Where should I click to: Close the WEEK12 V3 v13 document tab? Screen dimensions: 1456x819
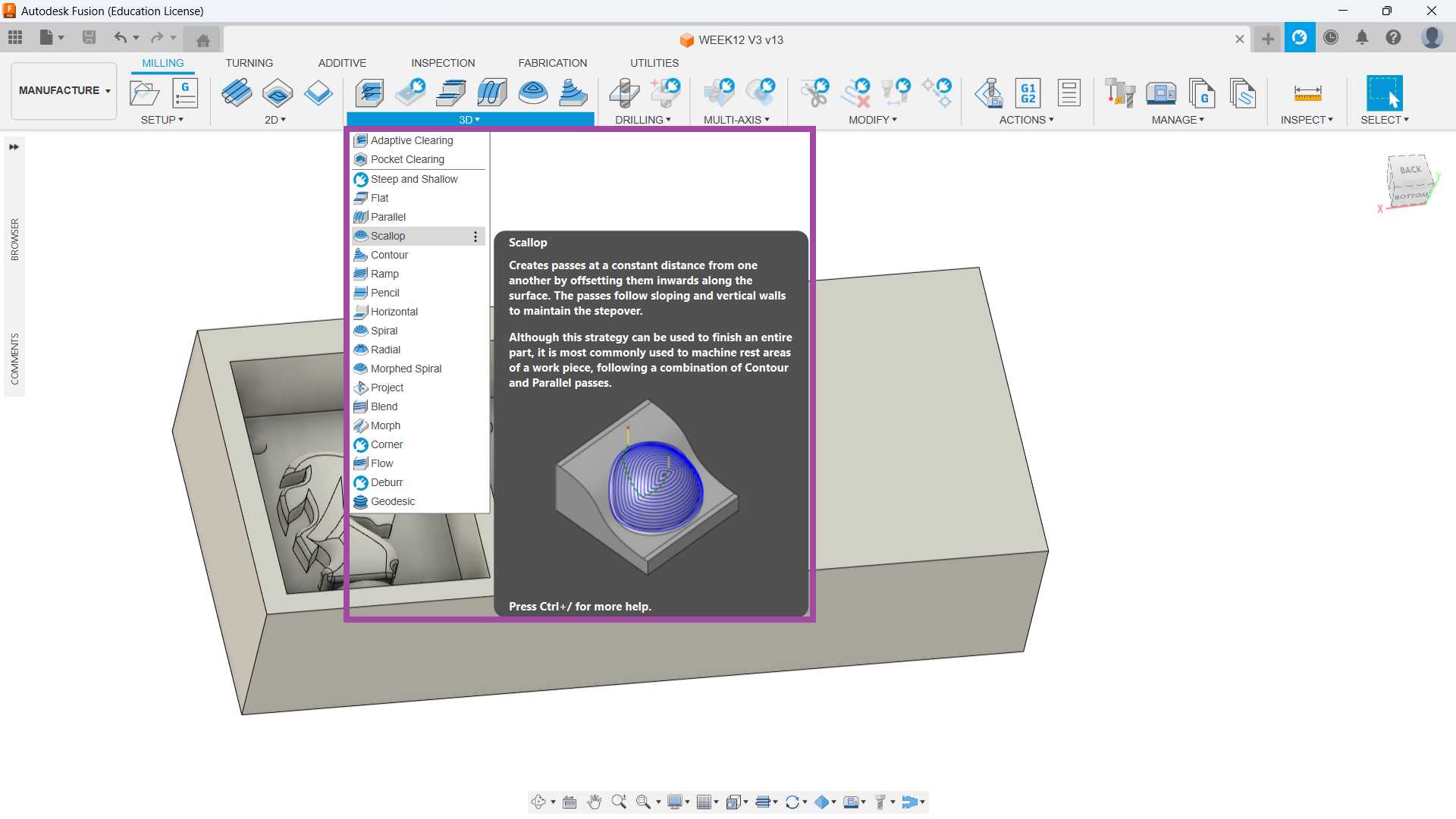click(x=1239, y=39)
